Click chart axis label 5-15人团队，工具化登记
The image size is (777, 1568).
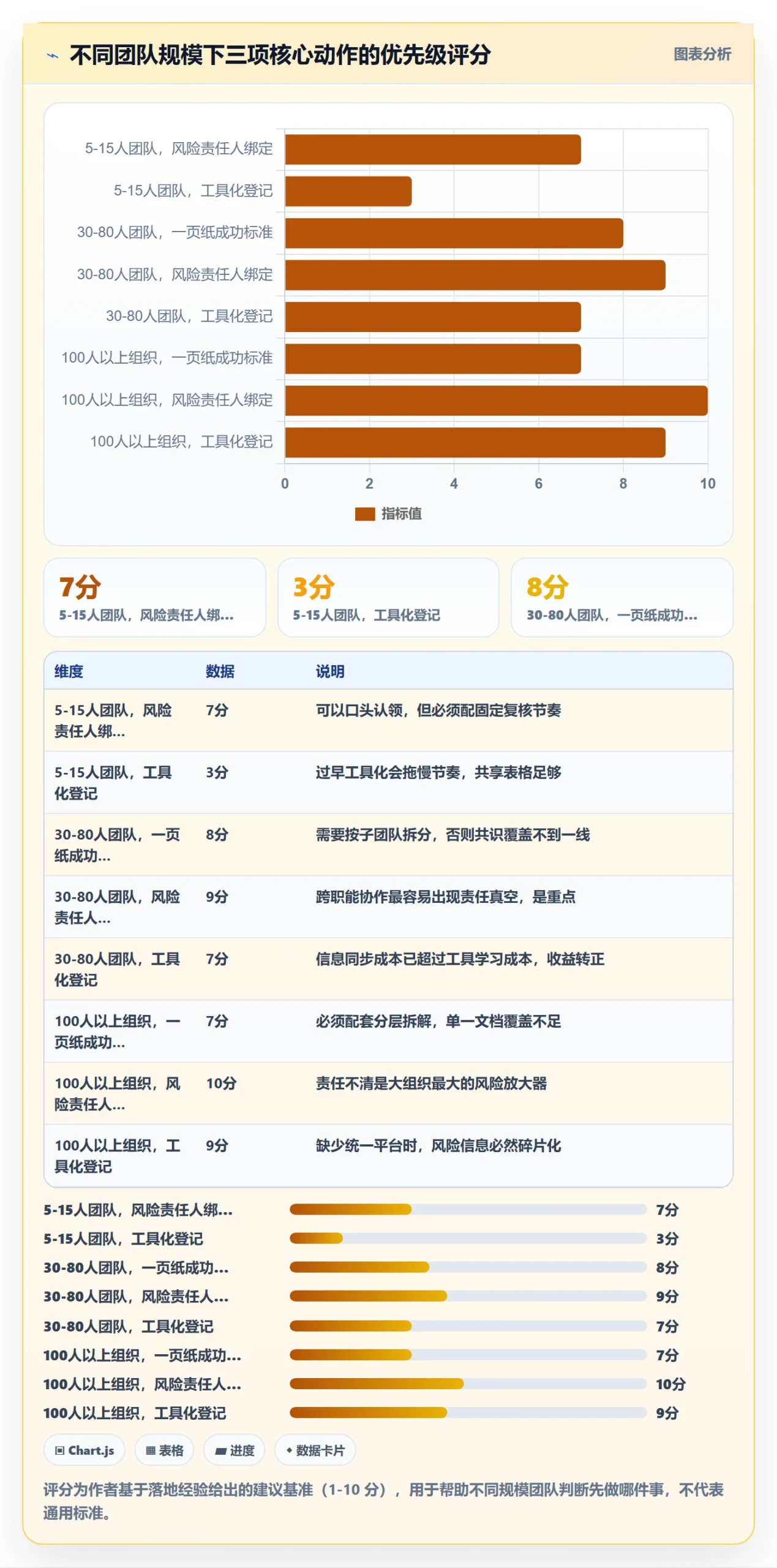(x=193, y=190)
